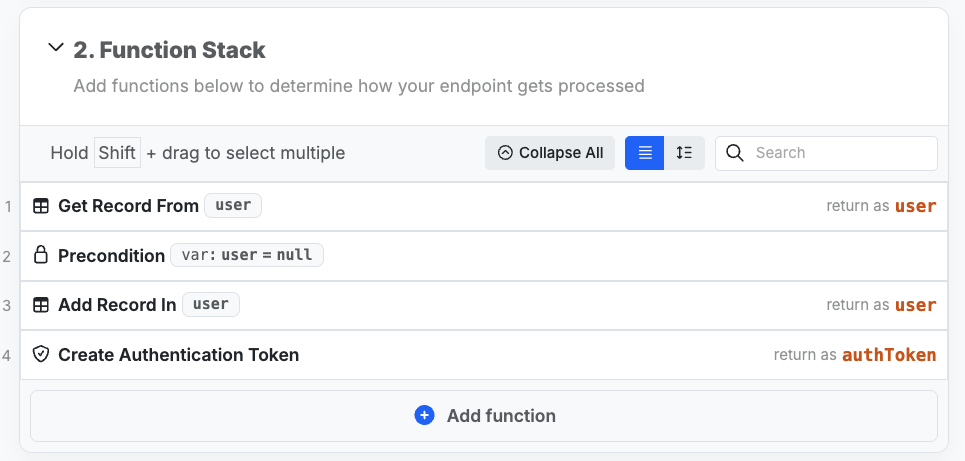
Task: Click the table icon beside Add Record In
Action: (41, 305)
